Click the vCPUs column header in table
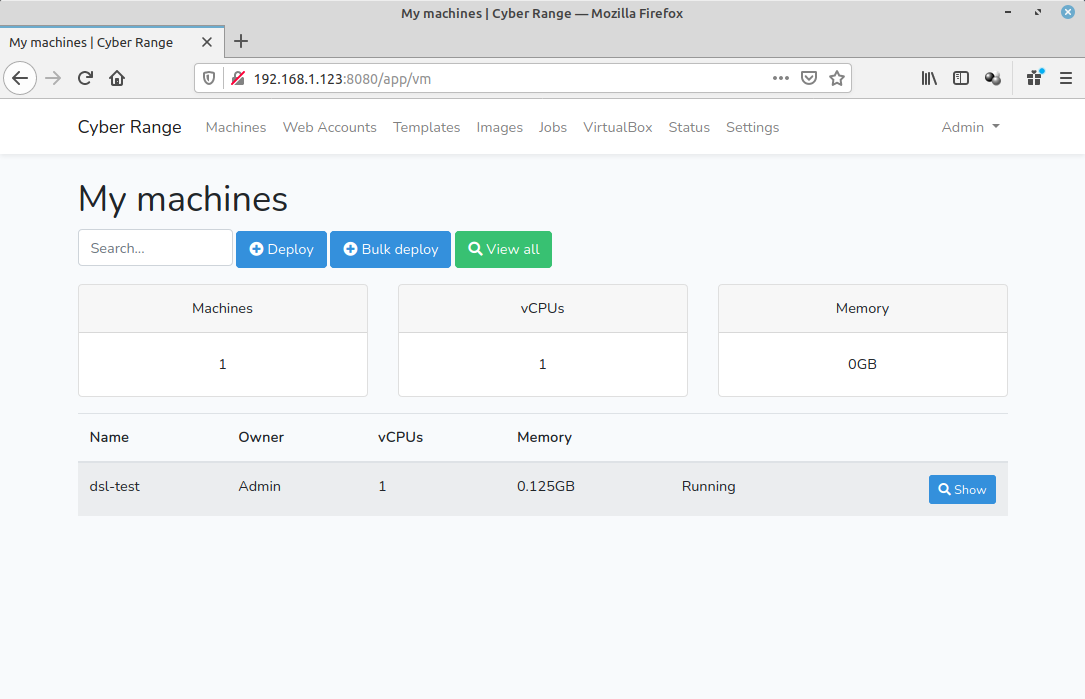Image resolution: width=1085 pixels, height=699 pixels. pos(400,437)
